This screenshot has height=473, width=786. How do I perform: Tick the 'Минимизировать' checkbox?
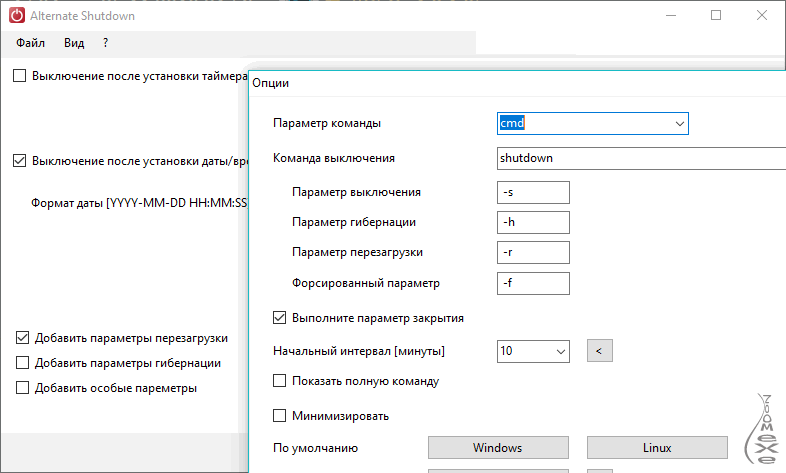point(280,415)
